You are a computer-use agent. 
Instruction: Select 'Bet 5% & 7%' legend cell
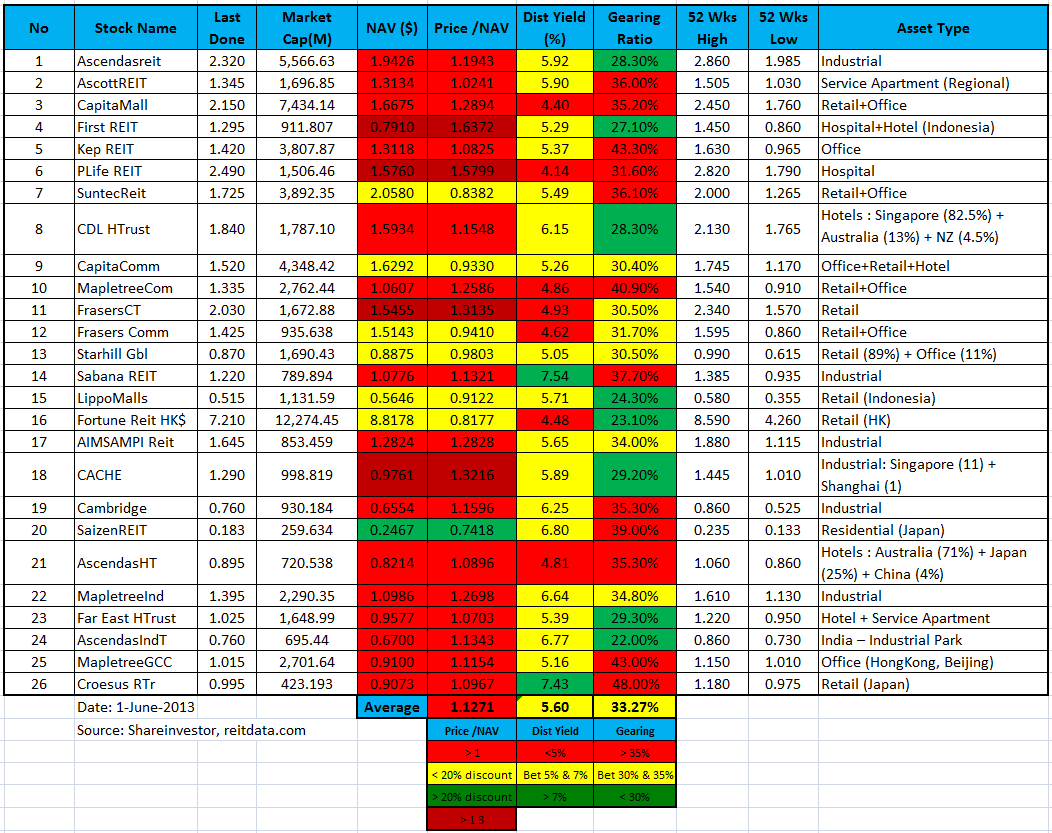coord(555,775)
